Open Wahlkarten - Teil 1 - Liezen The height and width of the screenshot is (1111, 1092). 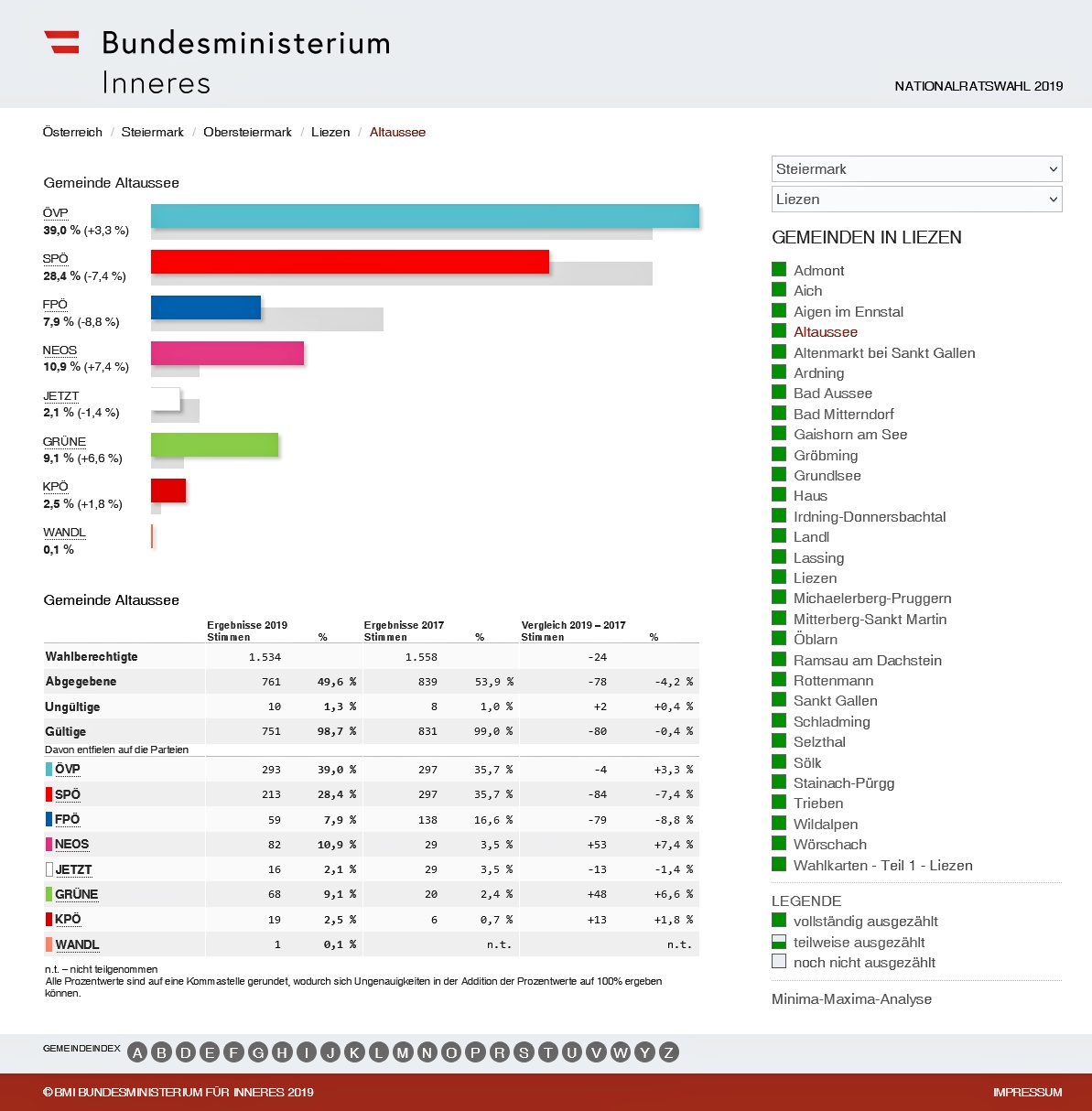[882, 866]
